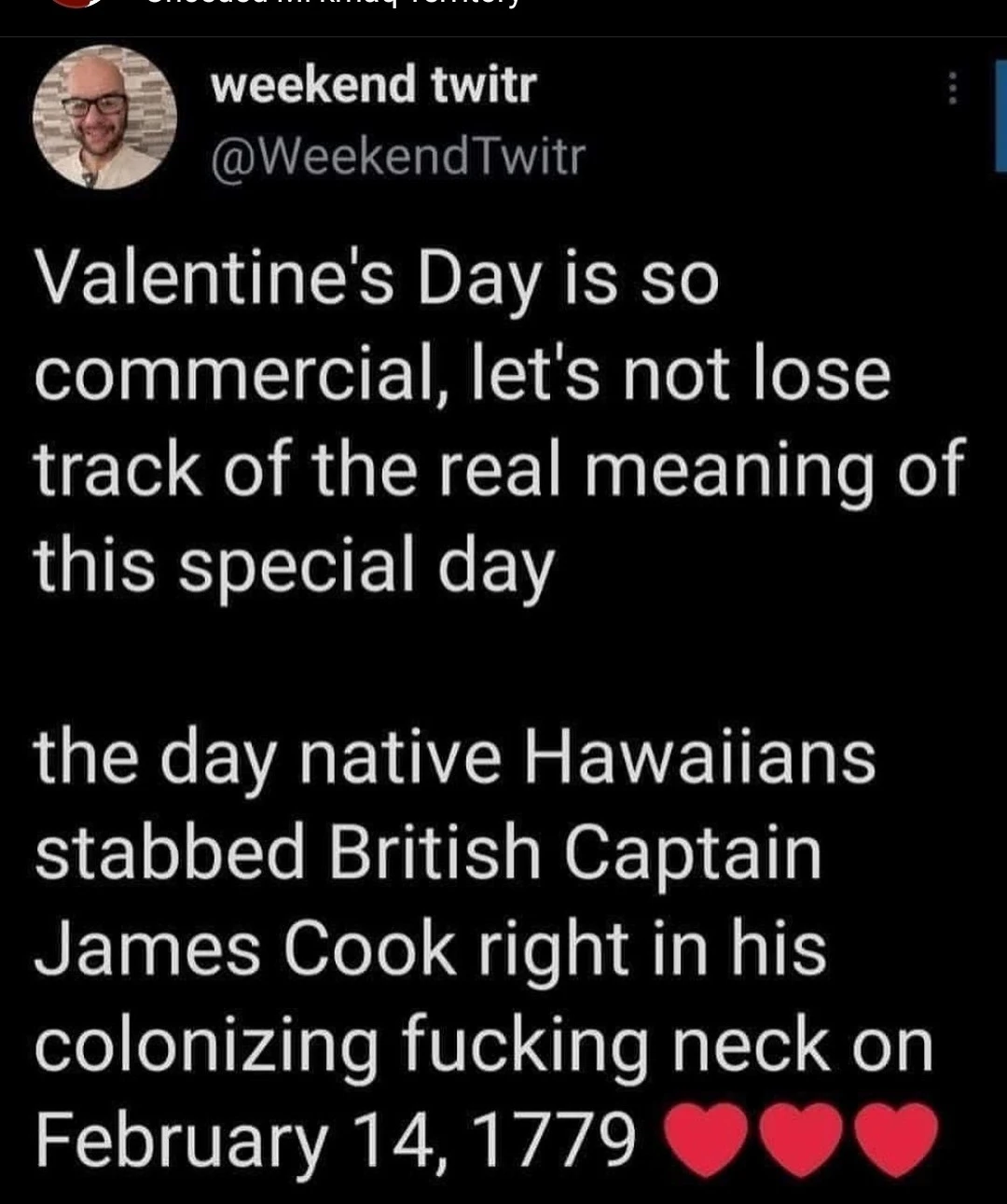Screen dimensions: 1007x1204
Task: Open the "weekend twitr" display name
Action: pos(374,86)
